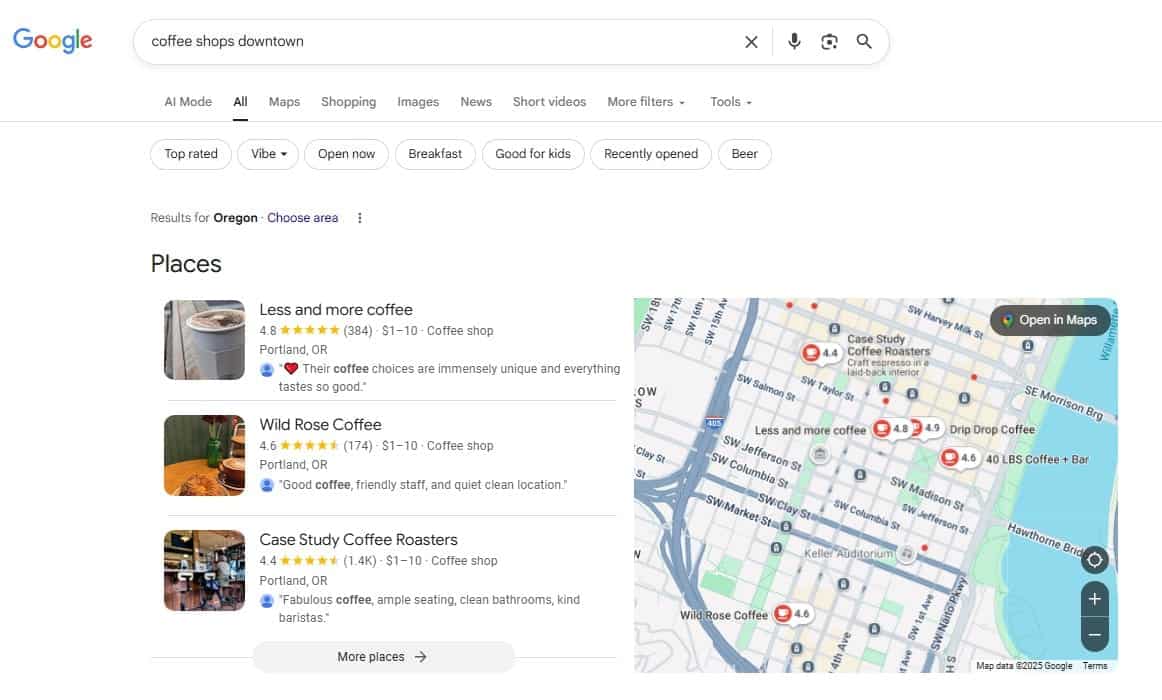Click the Google logo
Screen dimensions: 1162x700
tap(52, 41)
